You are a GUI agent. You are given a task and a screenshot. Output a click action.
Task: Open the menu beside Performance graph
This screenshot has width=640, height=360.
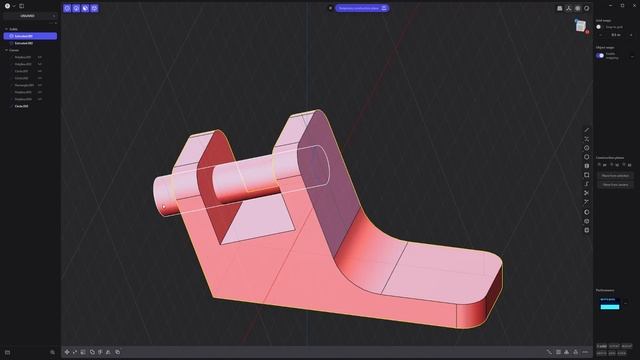pos(626,303)
